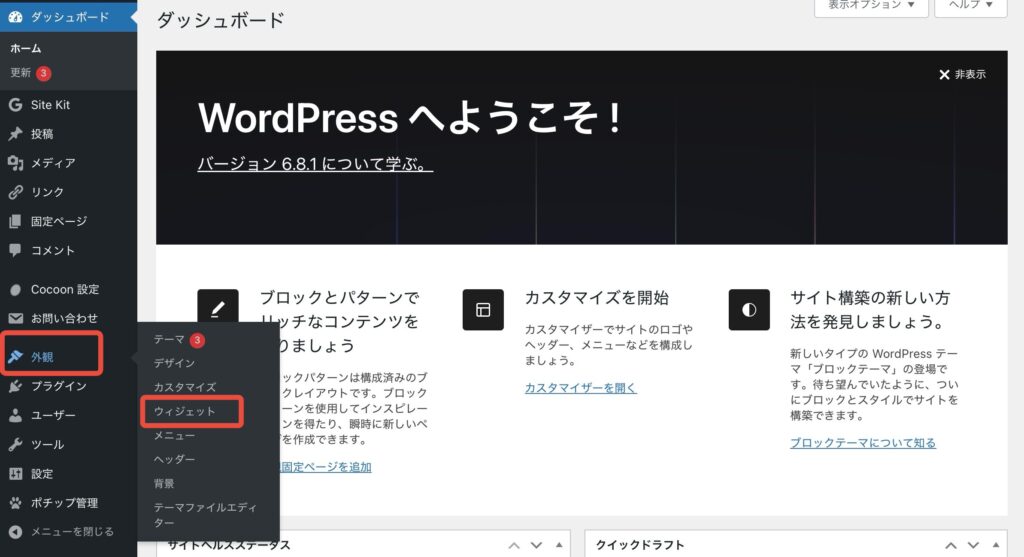
Task: Click the Plugins plug icon
Action: tap(15, 386)
